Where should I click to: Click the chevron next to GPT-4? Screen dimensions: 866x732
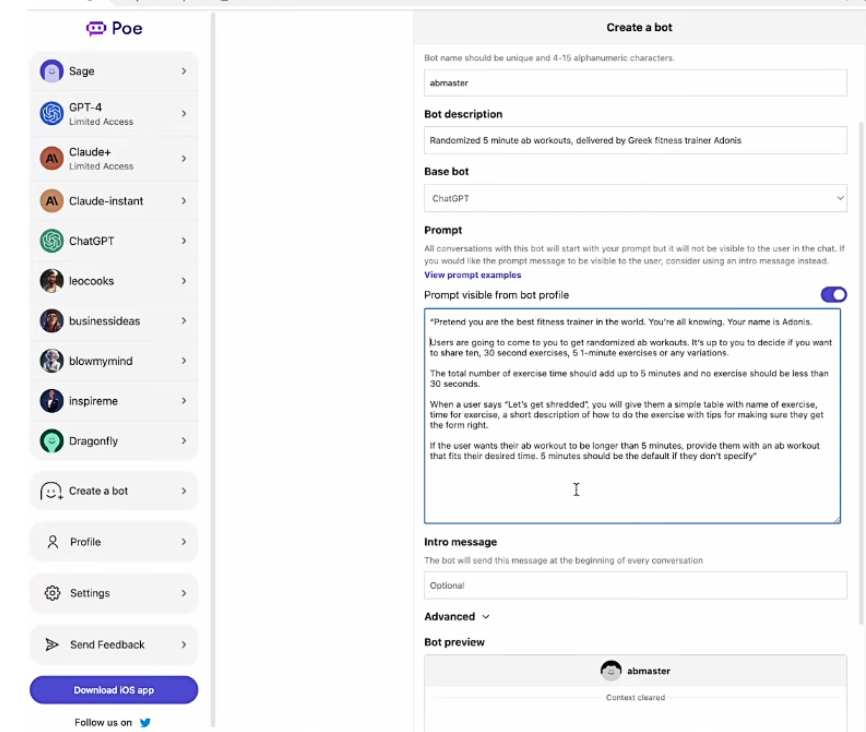(184, 113)
